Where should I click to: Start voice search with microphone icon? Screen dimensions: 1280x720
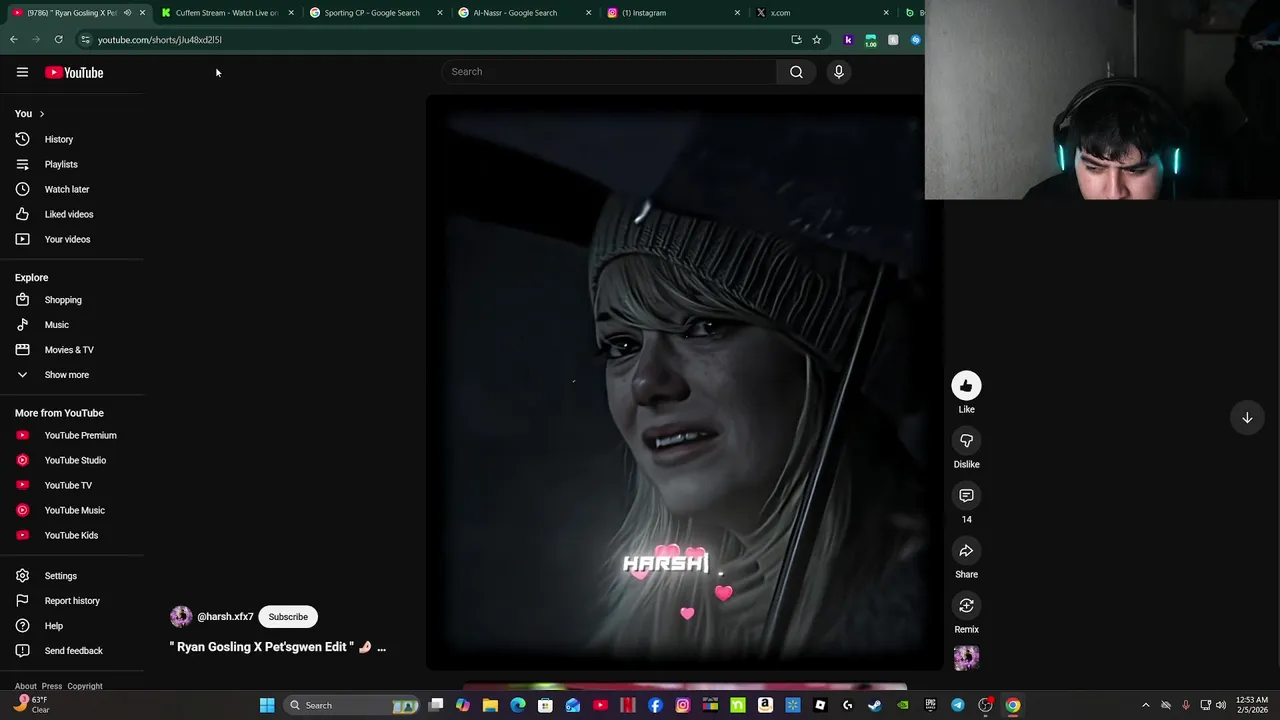pos(839,72)
